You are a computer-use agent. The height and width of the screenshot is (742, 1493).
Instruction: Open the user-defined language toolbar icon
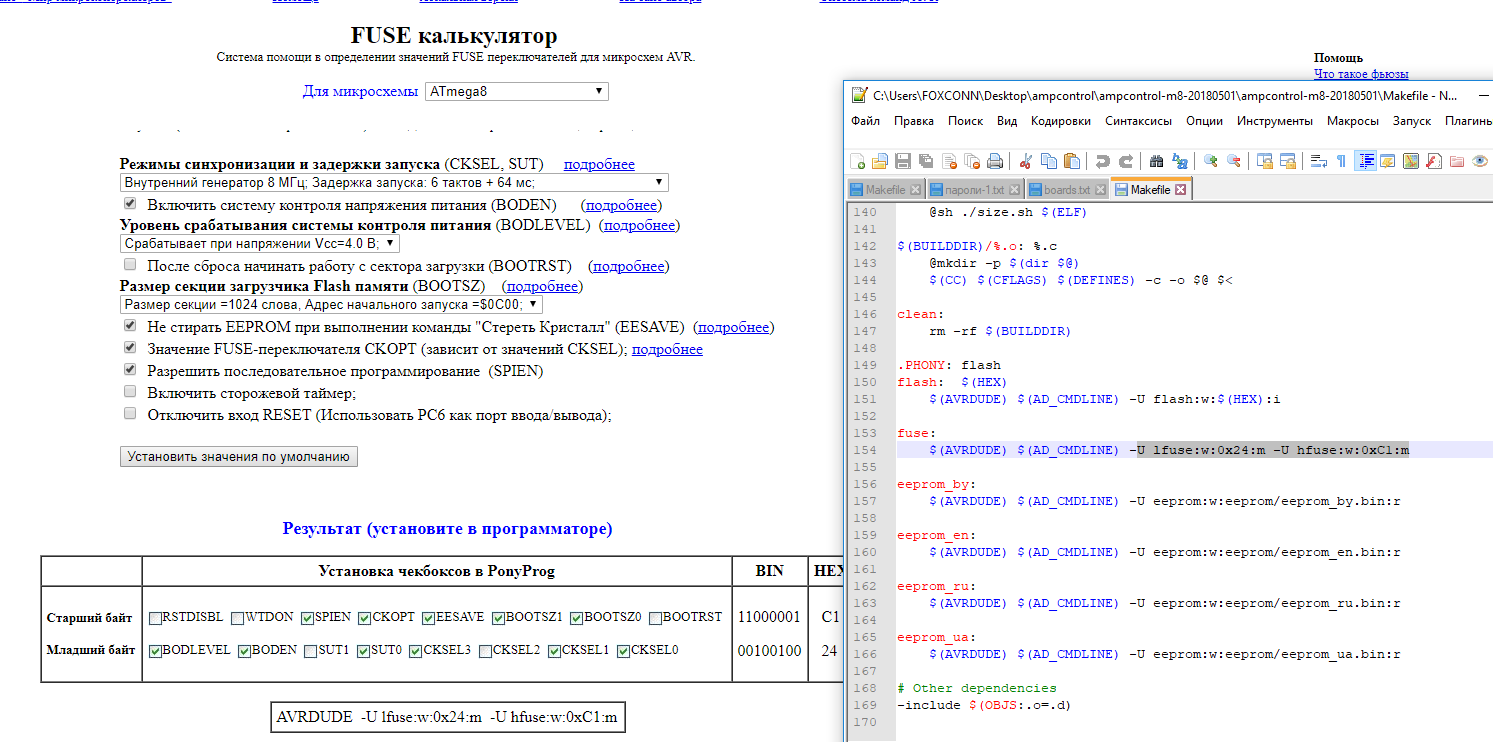1388,161
